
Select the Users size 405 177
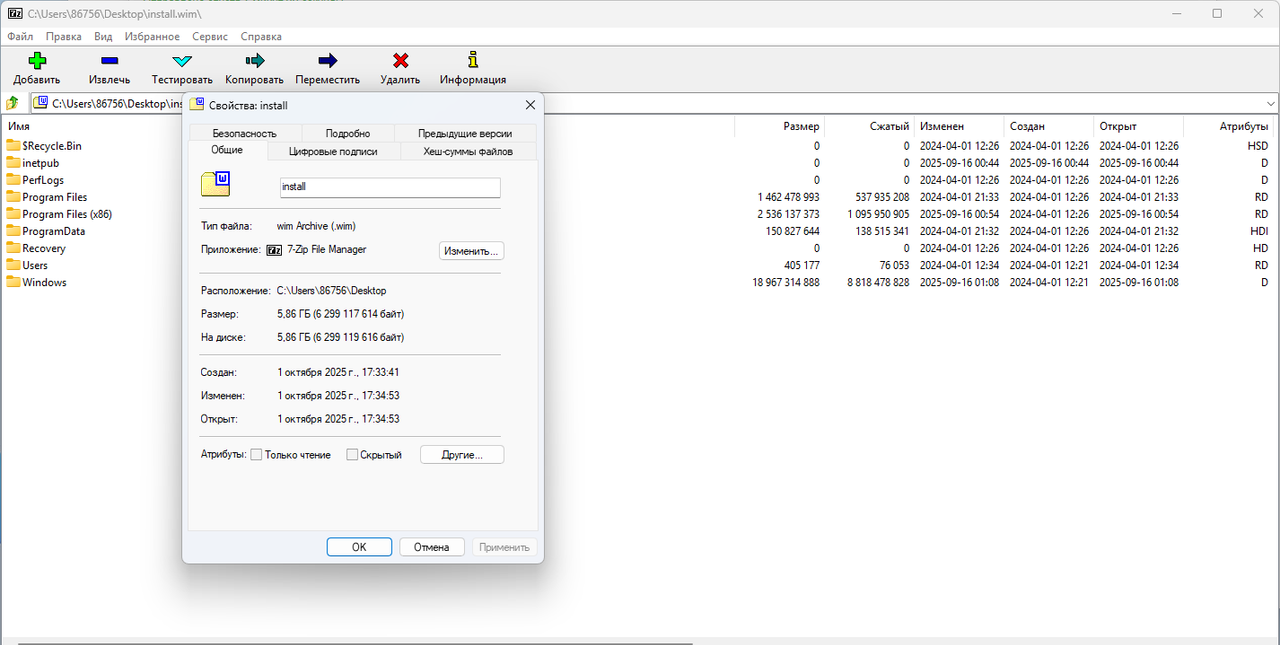tap(802, 265)
